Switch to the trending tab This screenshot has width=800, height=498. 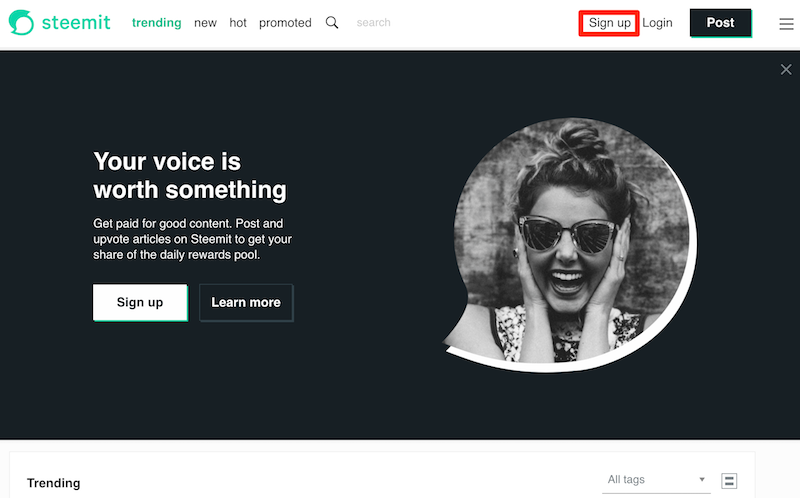click(x=156, y=23)
